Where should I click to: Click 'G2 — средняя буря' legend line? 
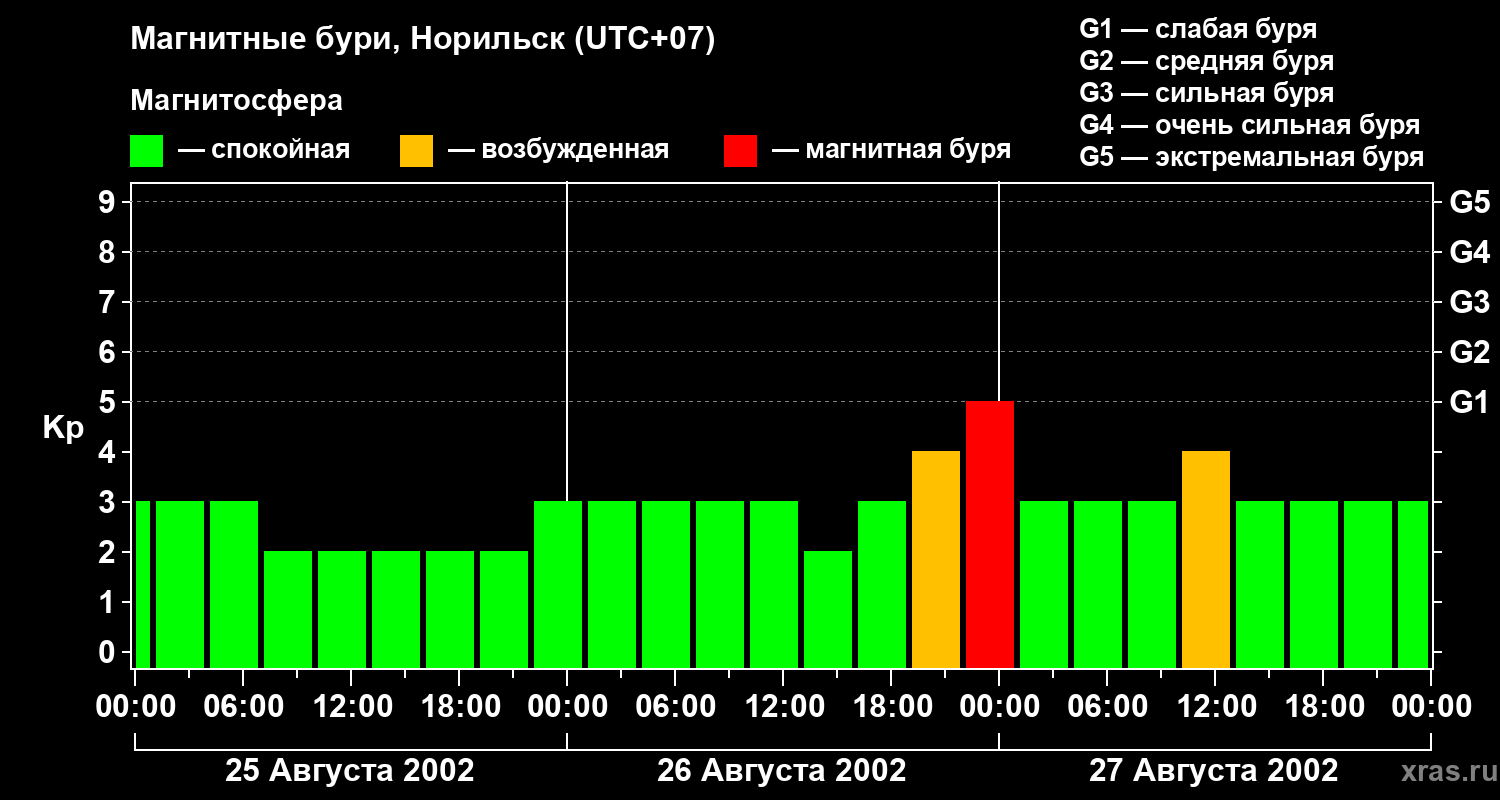[1206, 61]
